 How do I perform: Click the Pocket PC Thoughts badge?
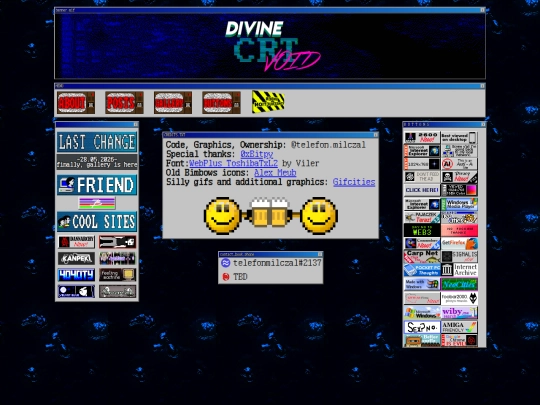422,270
